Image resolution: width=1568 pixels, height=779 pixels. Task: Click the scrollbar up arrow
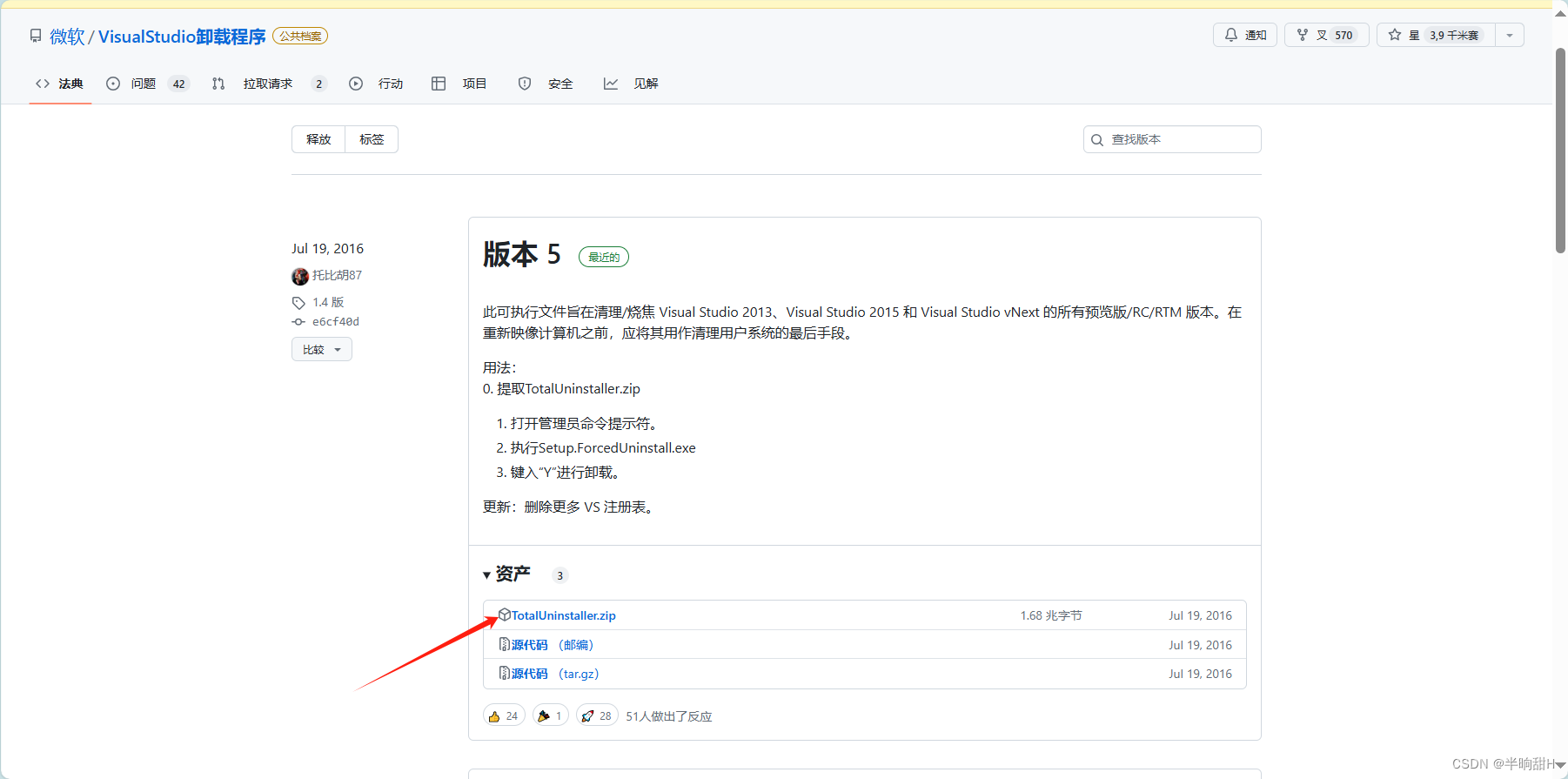tap(1560, 13)
